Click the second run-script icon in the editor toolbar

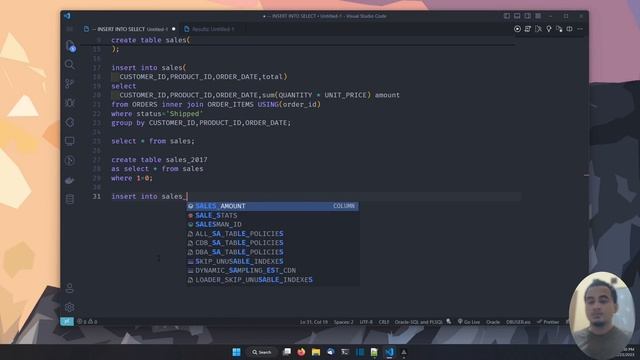tap(528, 29)
